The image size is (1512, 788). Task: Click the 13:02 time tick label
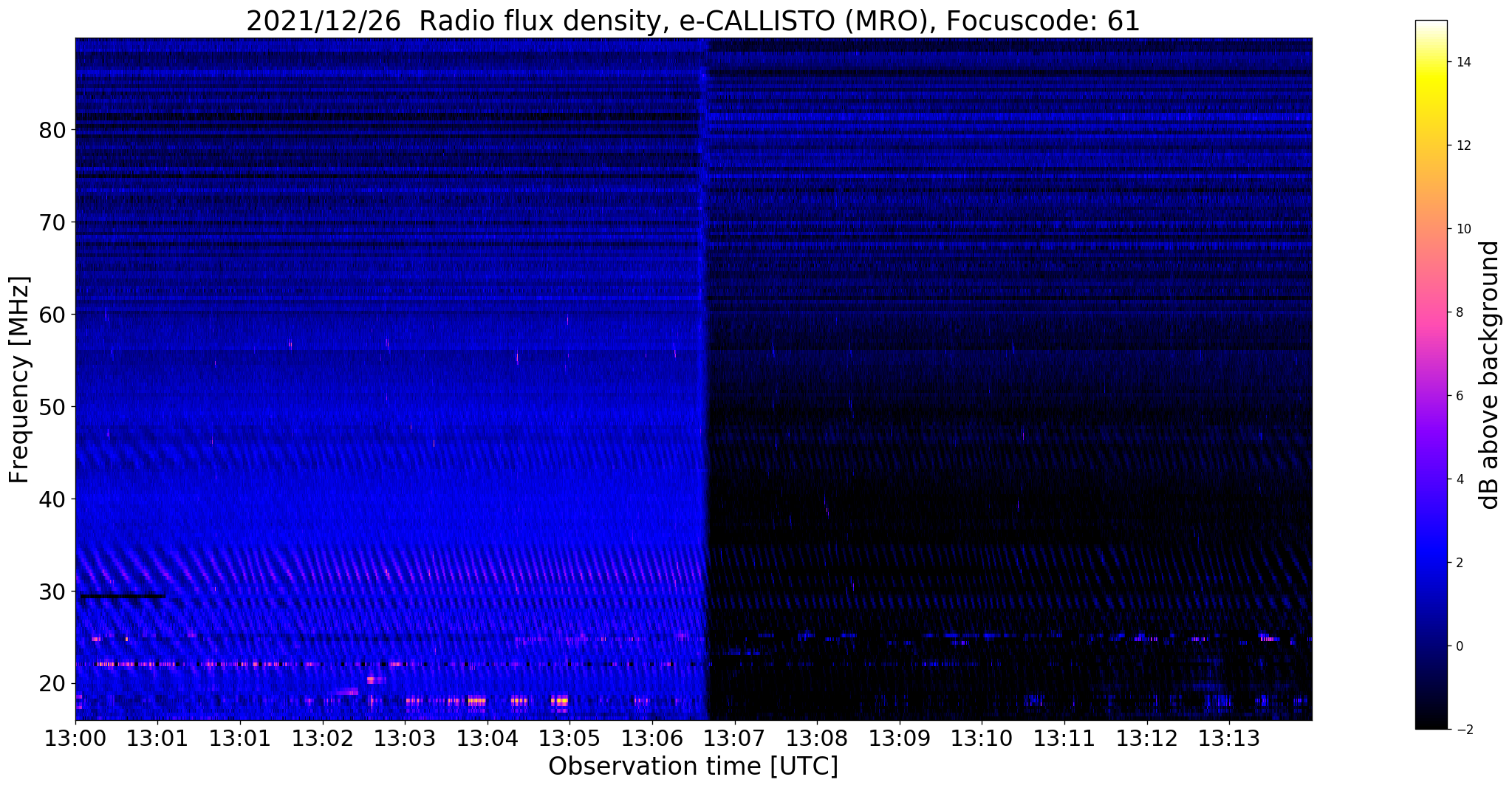click(322, 739)
